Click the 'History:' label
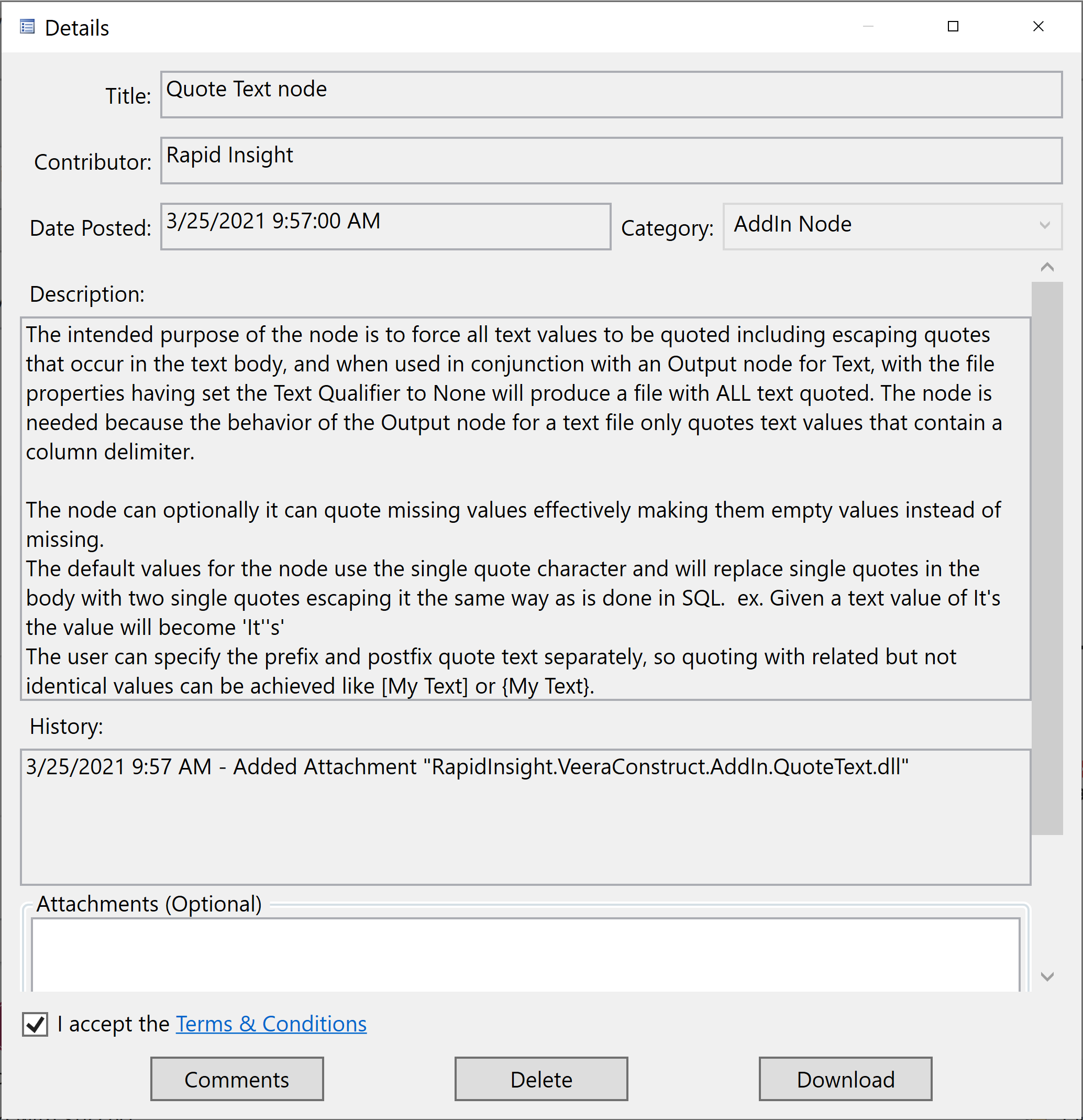This screenshot has height=1120, width=1083. [67, 726]
